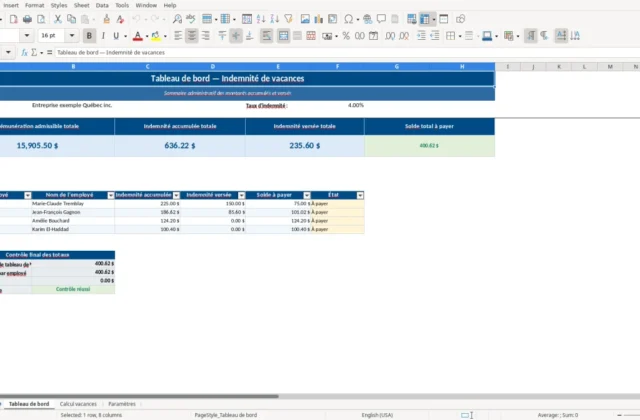This screenshot has width=640, height=420.
Task: Open the Data menu
Action: (102, 5)
